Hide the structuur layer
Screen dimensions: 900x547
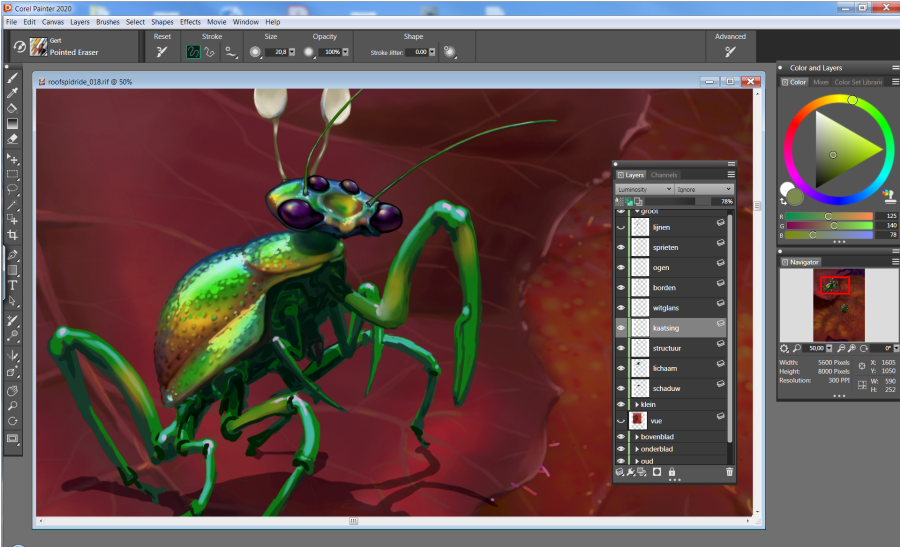point(620,348)
